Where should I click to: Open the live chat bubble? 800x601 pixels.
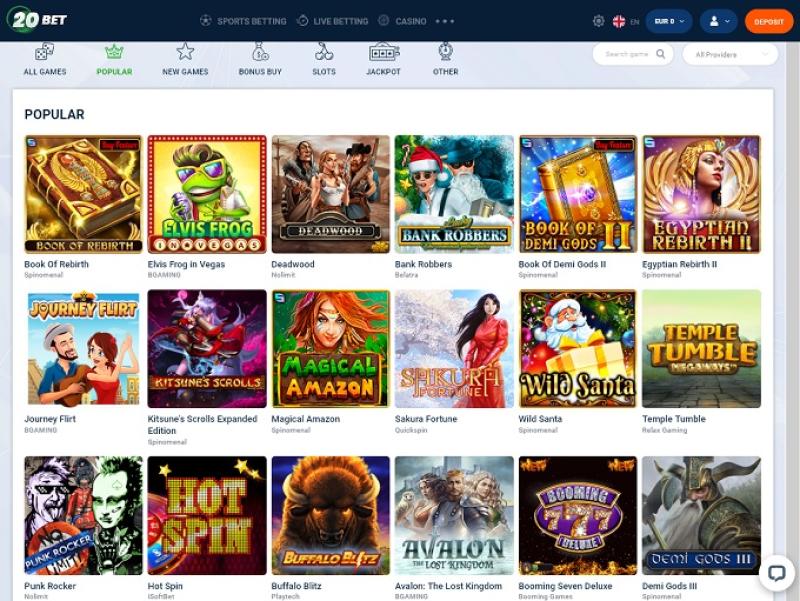pos(776,573)
